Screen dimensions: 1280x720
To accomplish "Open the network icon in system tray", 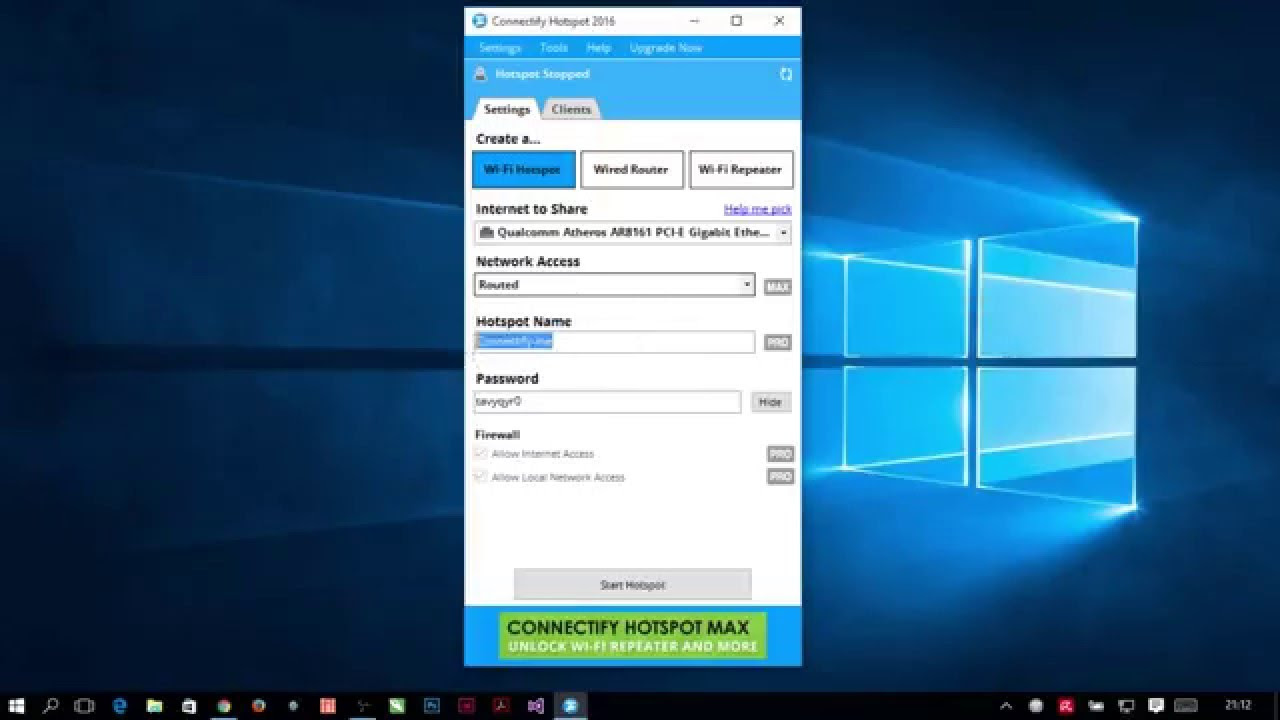I will pos(1126,705).
